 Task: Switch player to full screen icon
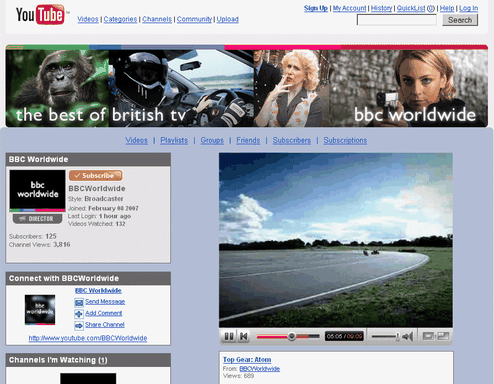(x=443, y=336)
